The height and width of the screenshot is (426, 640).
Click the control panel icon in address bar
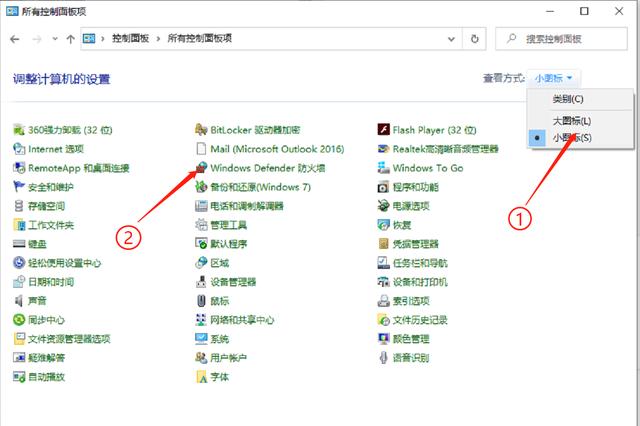tap(89, 39)
